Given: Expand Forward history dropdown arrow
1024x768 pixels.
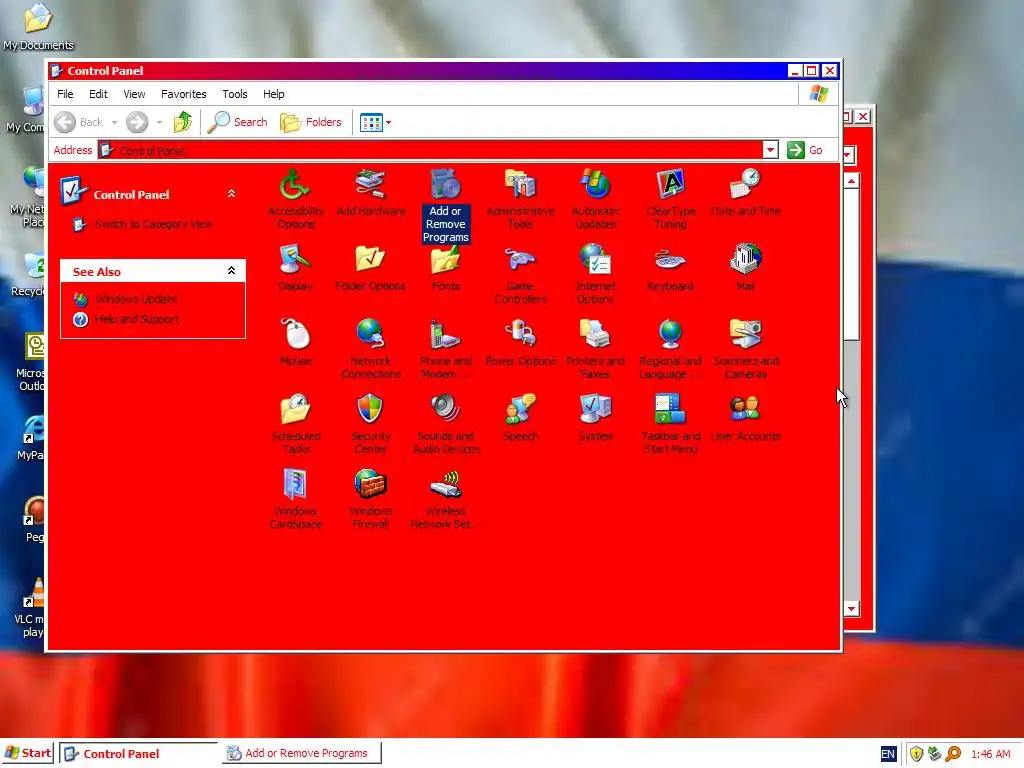Looking at the screenshot, I should [159, 122].
